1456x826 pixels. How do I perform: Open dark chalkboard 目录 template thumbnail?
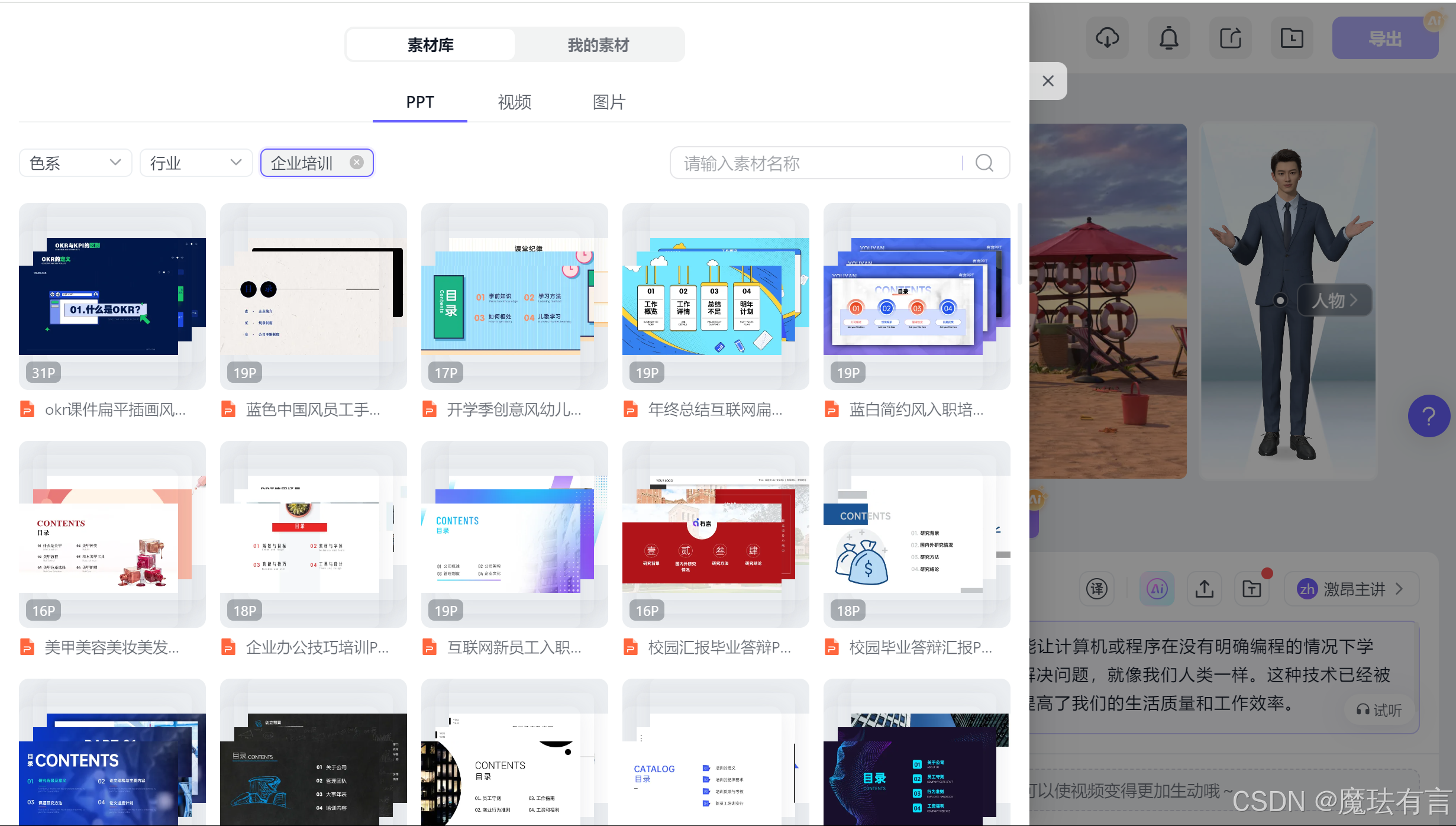click(314, 753)
